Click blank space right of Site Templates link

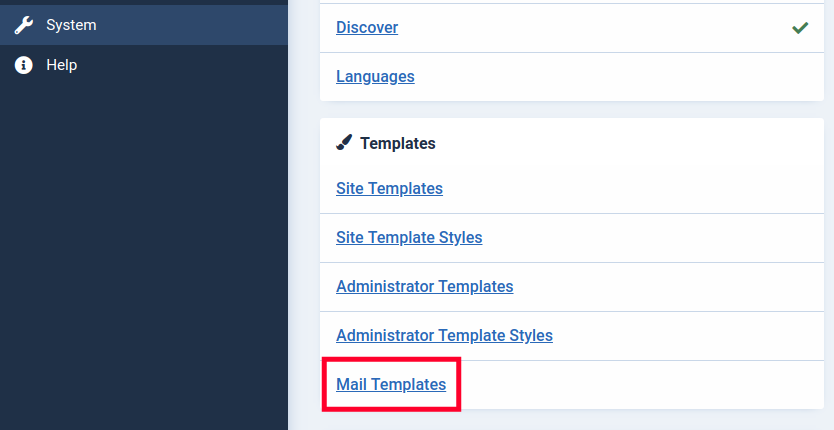click(630, 188)
